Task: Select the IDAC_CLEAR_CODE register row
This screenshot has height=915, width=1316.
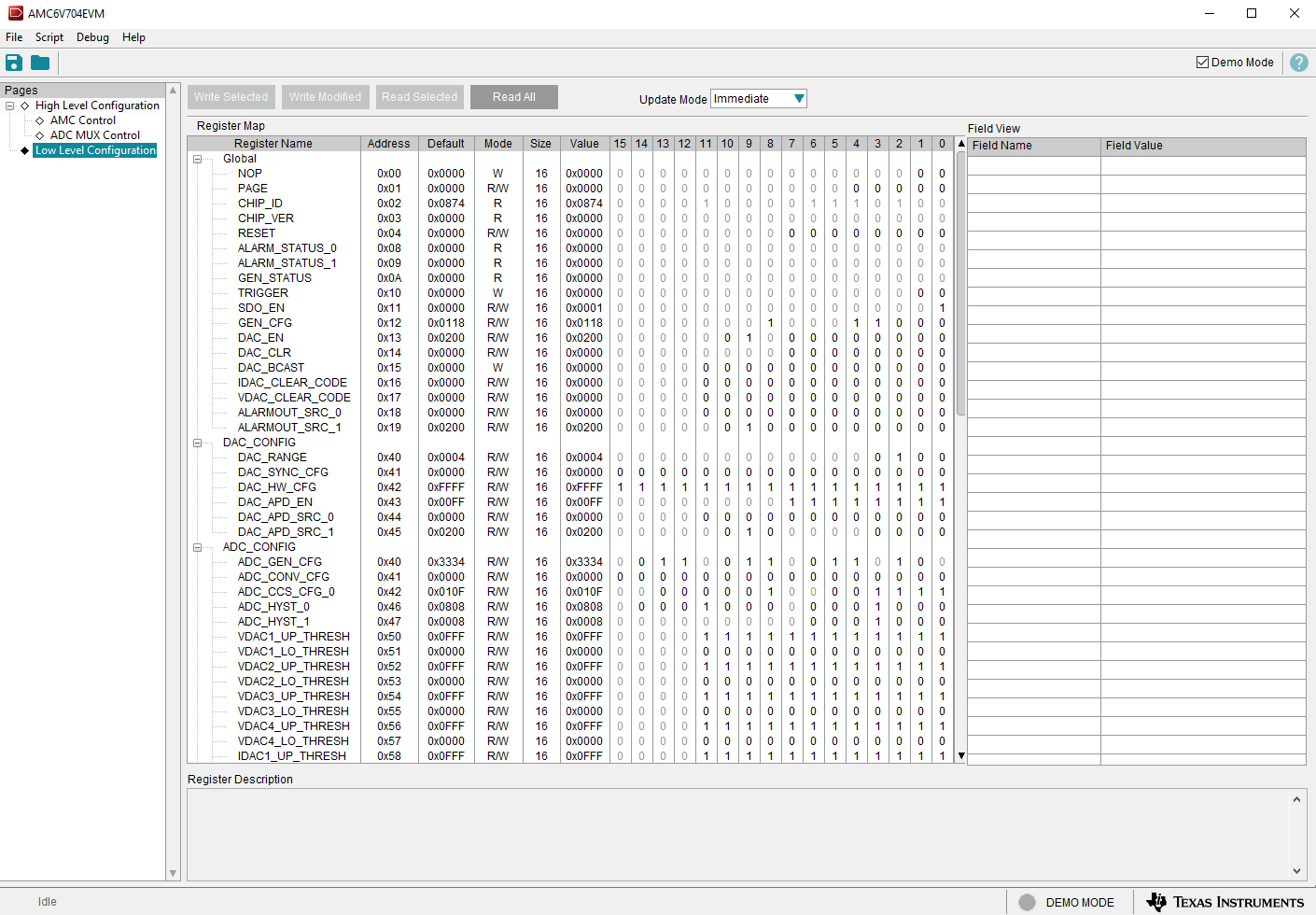Action: 570,383
